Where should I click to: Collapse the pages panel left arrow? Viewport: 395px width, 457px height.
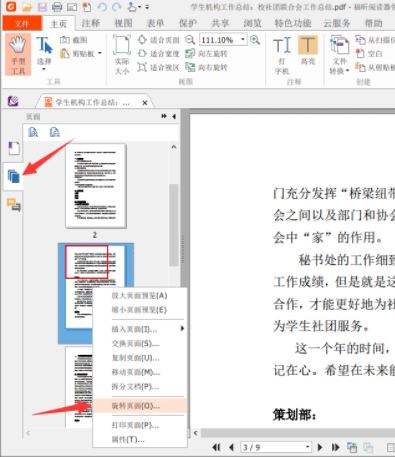(174, 116)
